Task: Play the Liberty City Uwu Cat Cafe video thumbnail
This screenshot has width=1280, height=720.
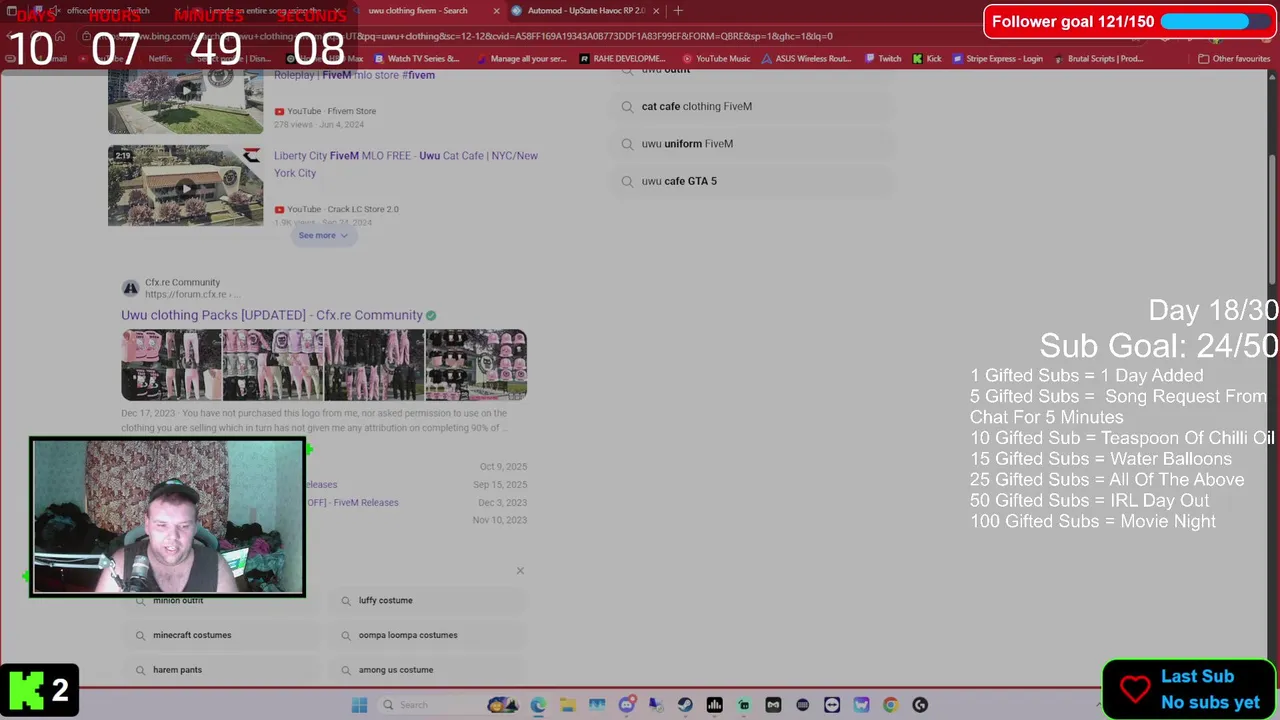Action: point(186,186)
